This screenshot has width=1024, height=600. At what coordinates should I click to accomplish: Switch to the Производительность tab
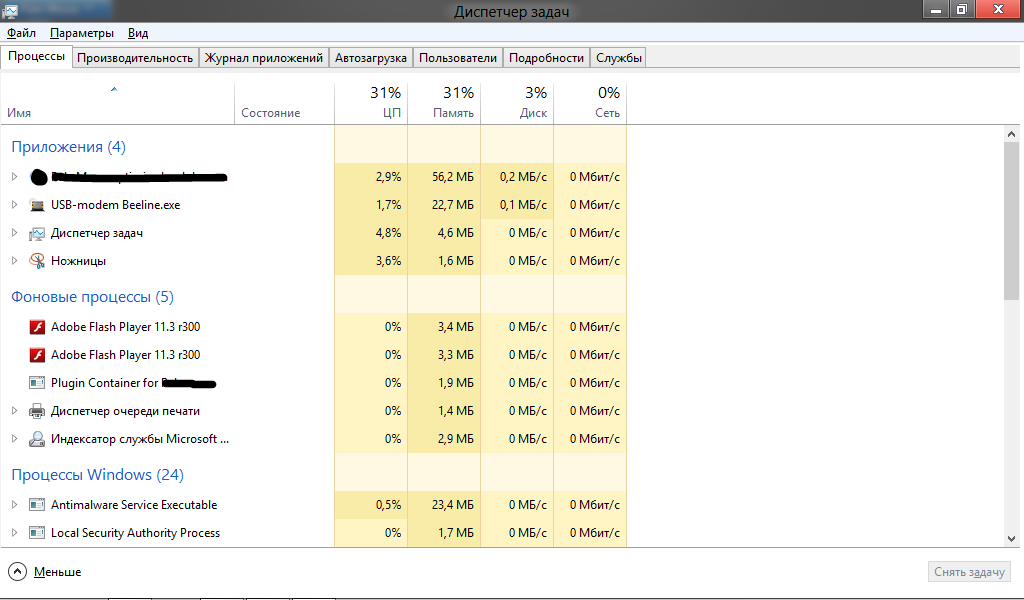pos(135,58)
